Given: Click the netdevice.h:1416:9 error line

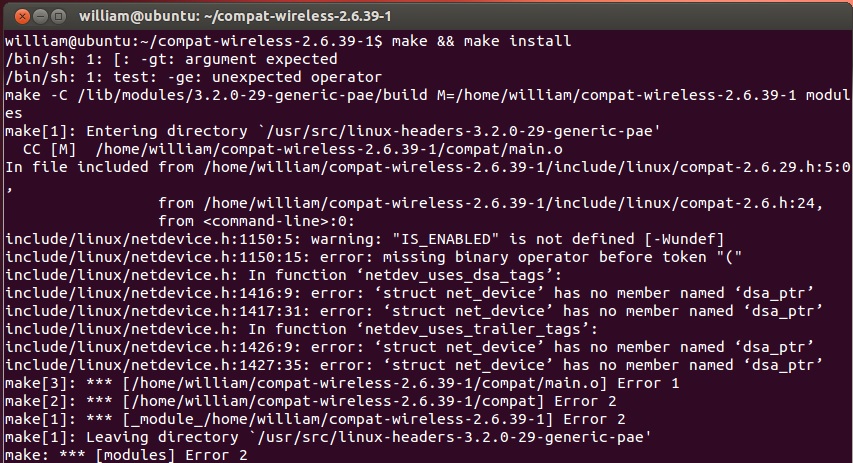Looking at the screenshot, I should pyautogui.click(x=409, y=293).
